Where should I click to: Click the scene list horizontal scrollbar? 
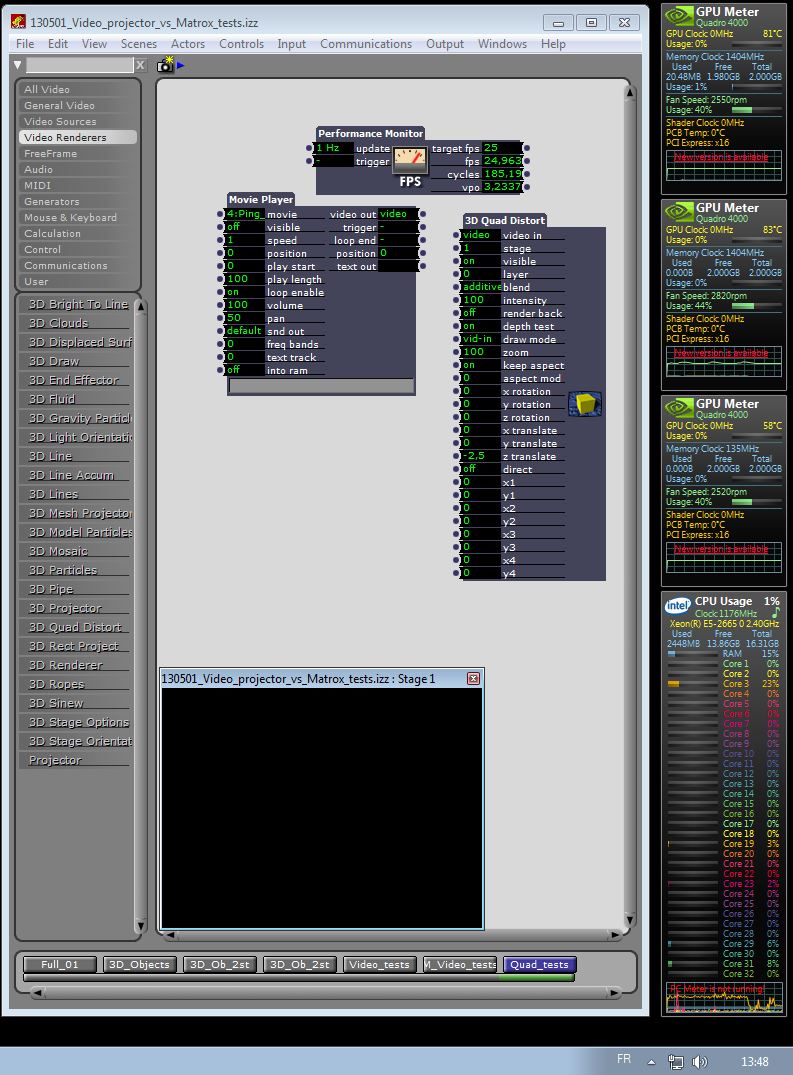click(326, 992)
